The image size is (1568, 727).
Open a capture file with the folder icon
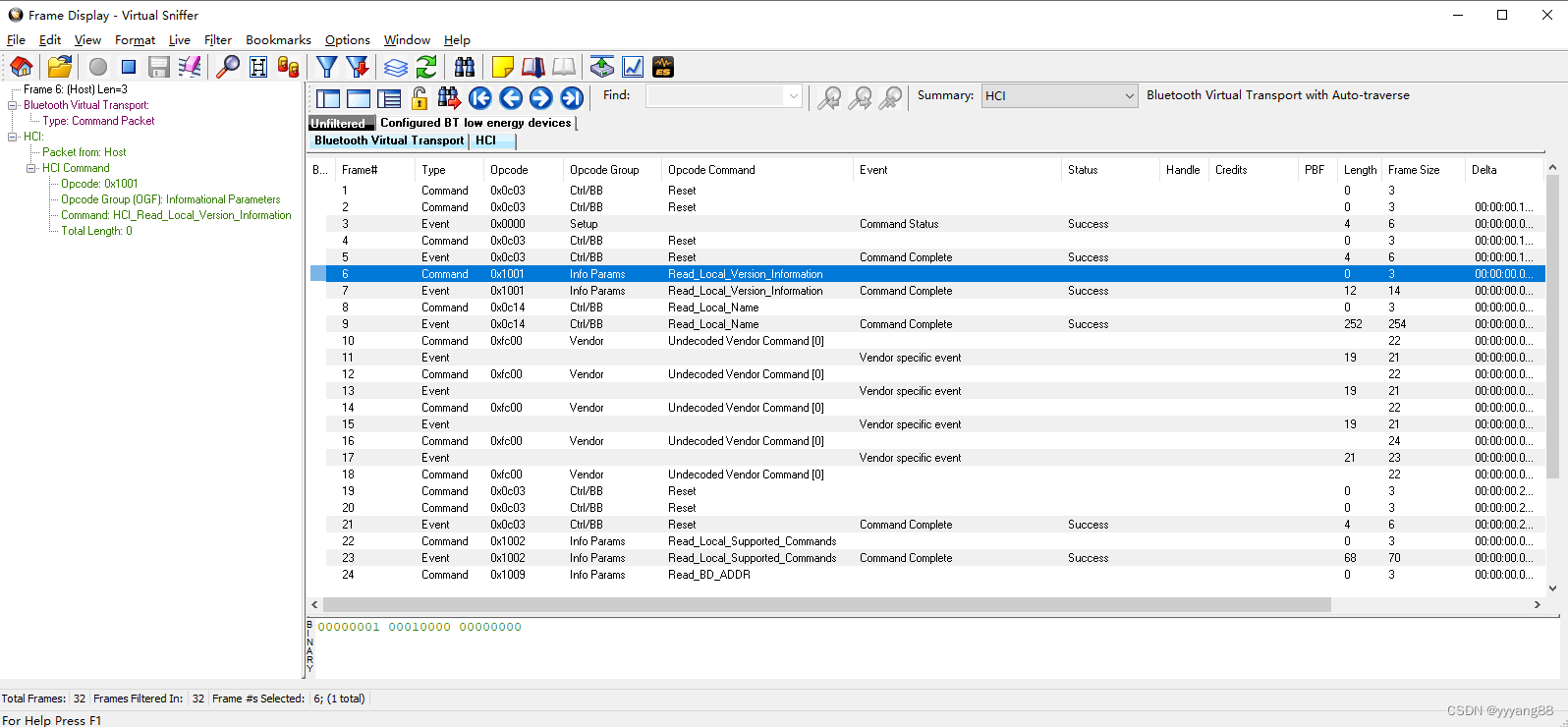[60, 67]
